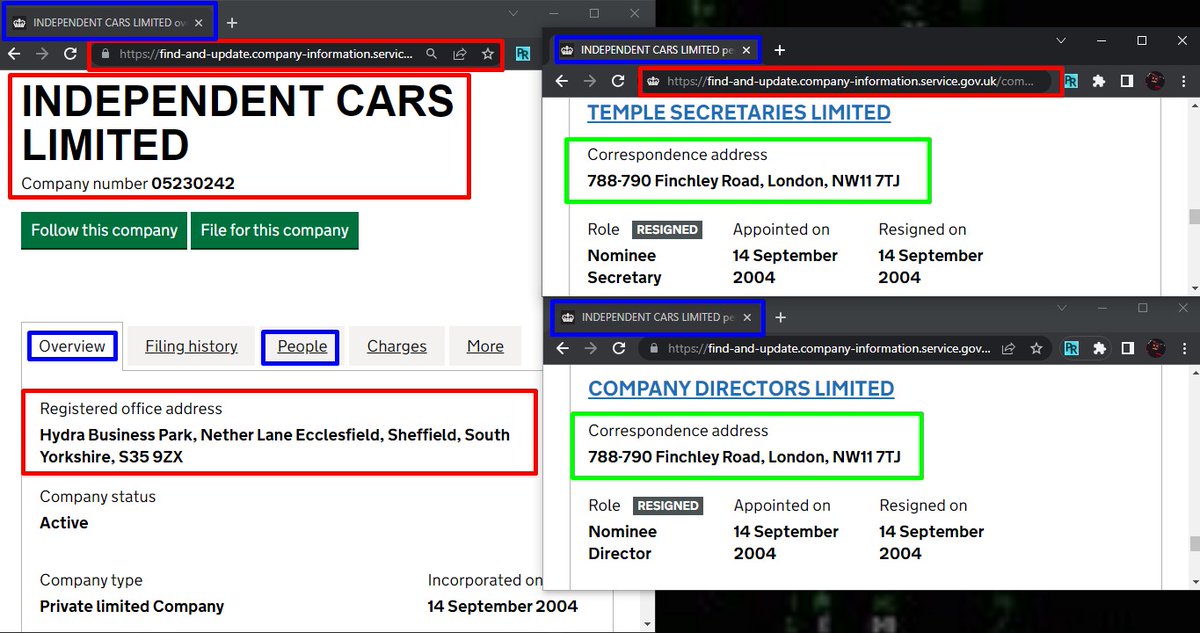Image resolution: width=1200 pixels, height=633 pixels.
Task: Click address bar URL in left window
Action: pos(265,54)
